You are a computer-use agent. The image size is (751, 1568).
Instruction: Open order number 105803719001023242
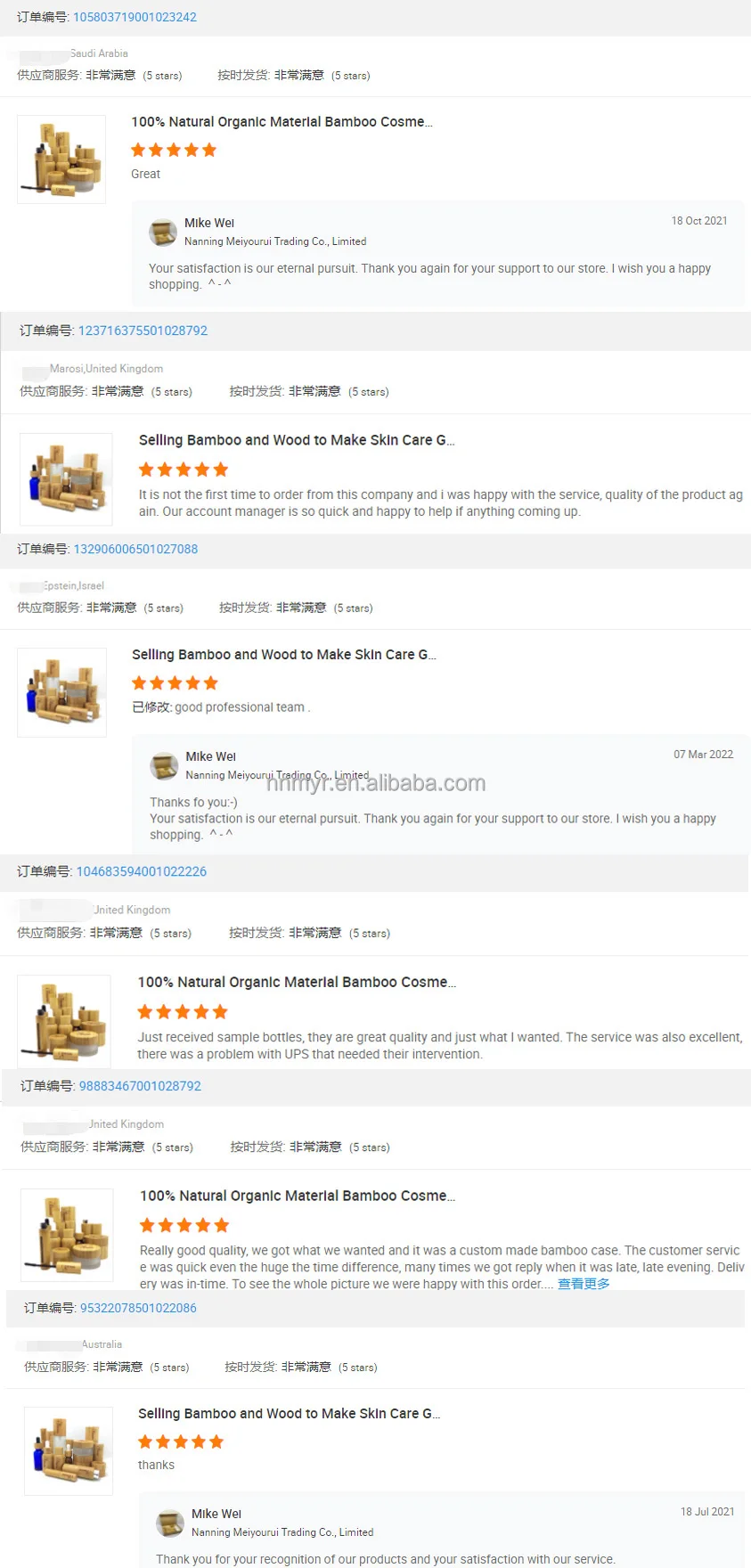[135, 17]
